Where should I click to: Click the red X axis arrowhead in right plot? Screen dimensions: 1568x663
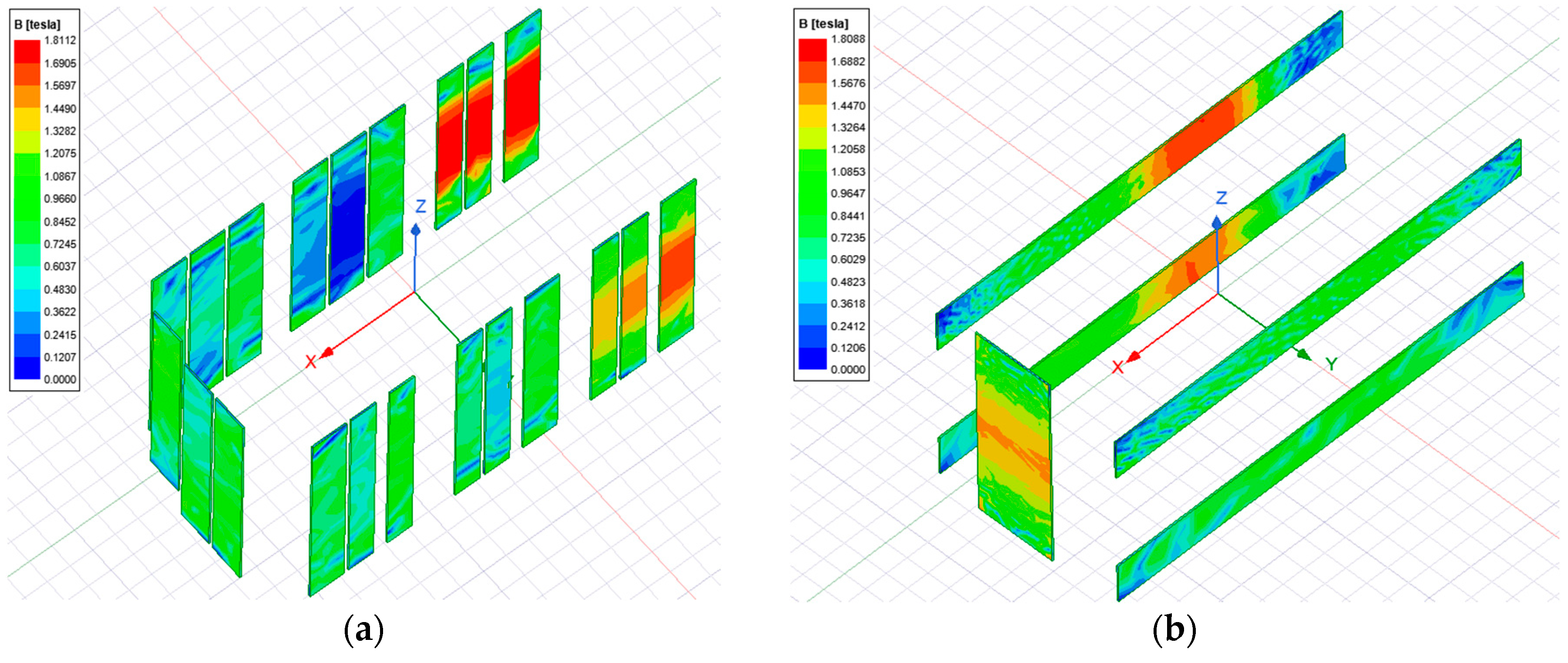pyautogui.click(x=1134, y=357)
